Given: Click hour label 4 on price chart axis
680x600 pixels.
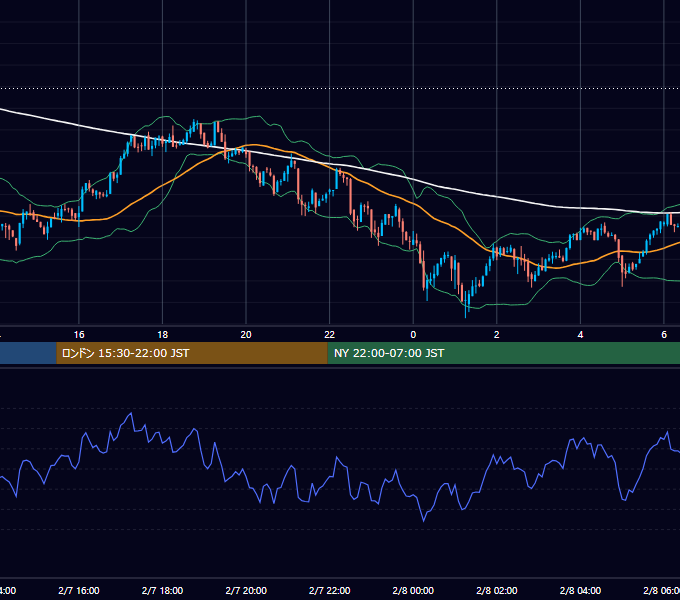Looking at the screenshot, I should (580, 335).
